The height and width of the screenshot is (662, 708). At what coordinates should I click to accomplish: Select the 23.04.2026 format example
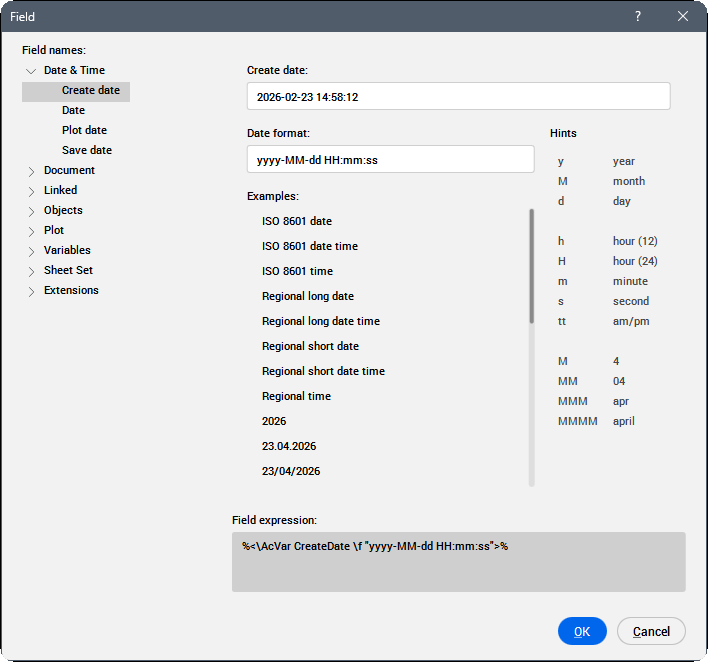(x=289, y=446)
